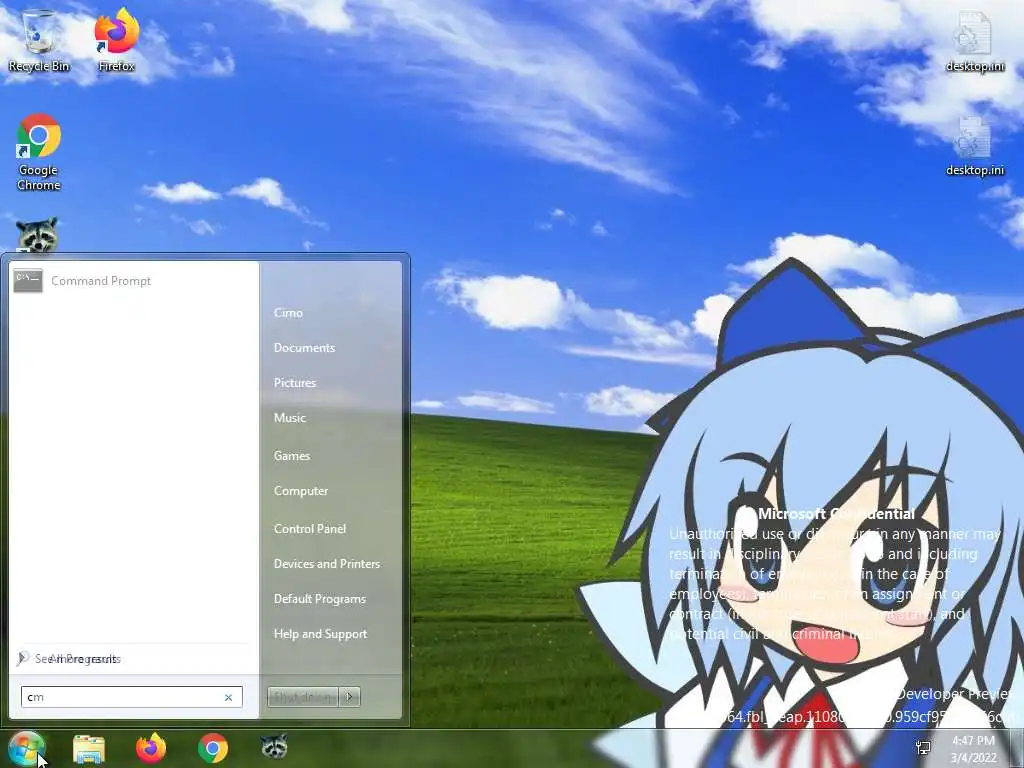The height and width of the screenshot is (768, 1024).
Task: Open the Google Chrome desktop shortcut
Action: pyautogui.click(x=39, y=153)
